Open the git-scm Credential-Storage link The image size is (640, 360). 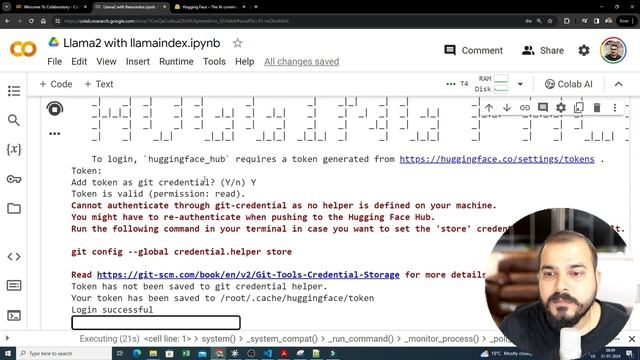click(x=248, y=275)
